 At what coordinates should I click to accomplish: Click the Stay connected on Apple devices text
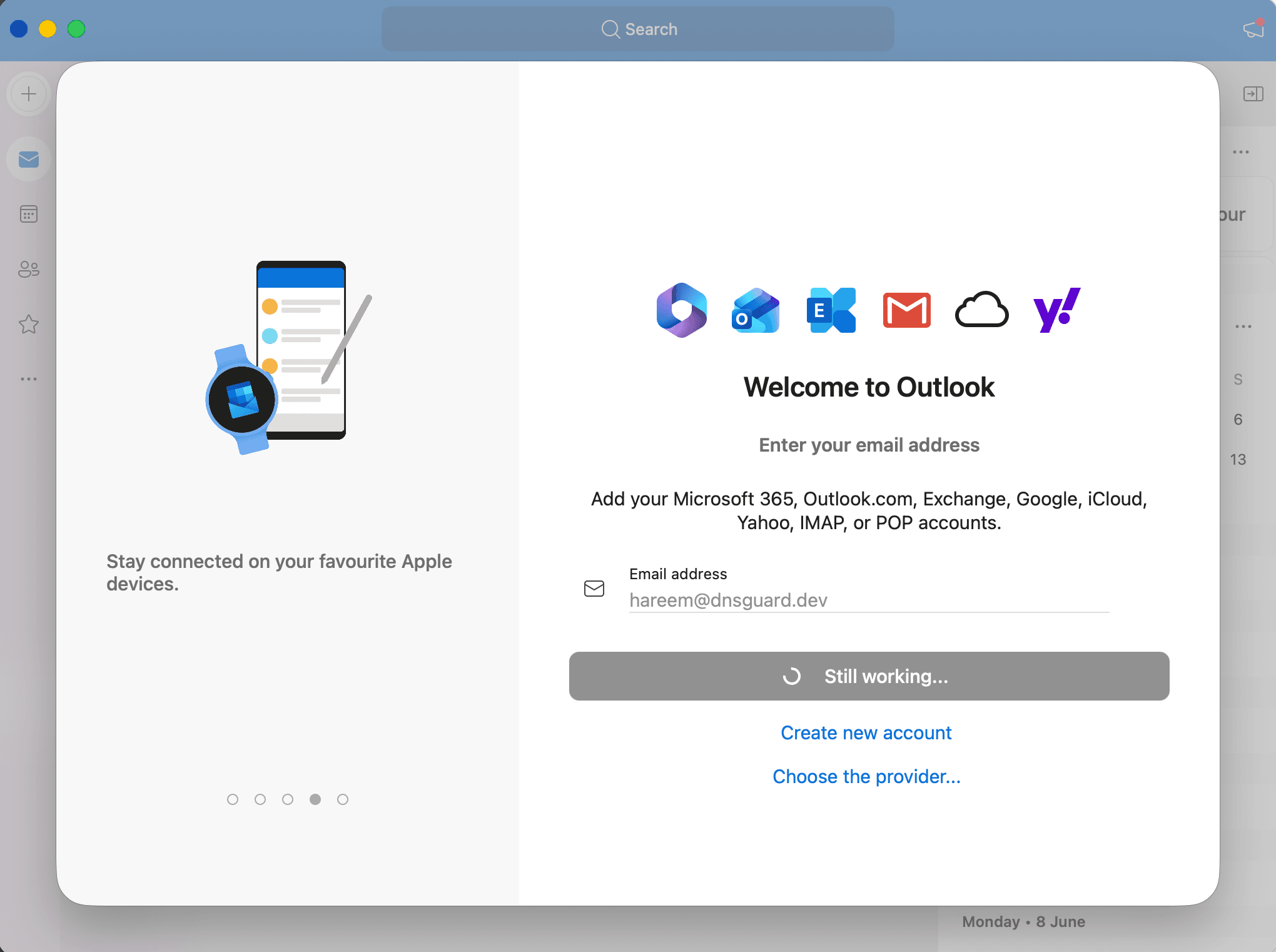(279, 572)
